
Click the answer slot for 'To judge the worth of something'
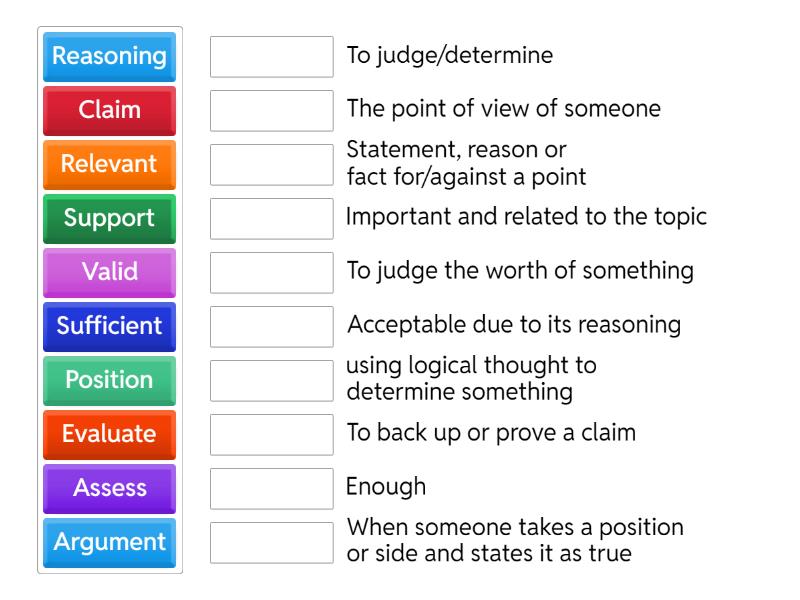point(271,273)
